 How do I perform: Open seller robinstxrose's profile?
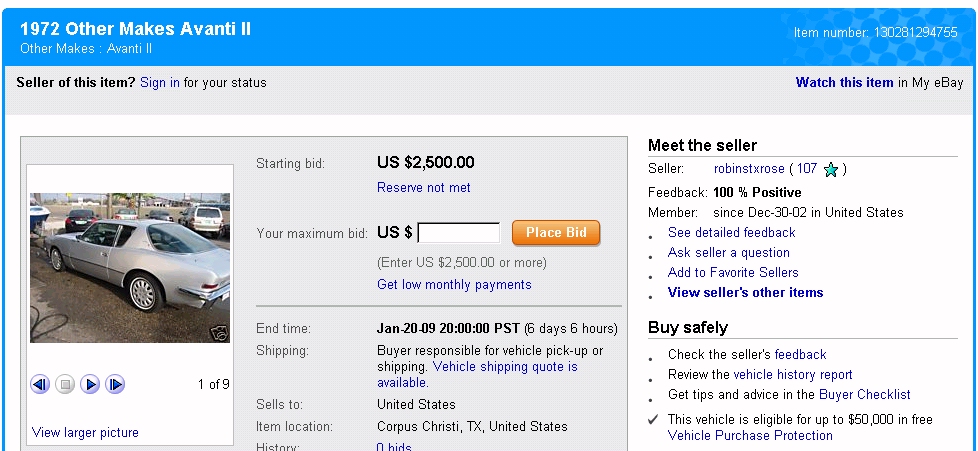point(749,169)
